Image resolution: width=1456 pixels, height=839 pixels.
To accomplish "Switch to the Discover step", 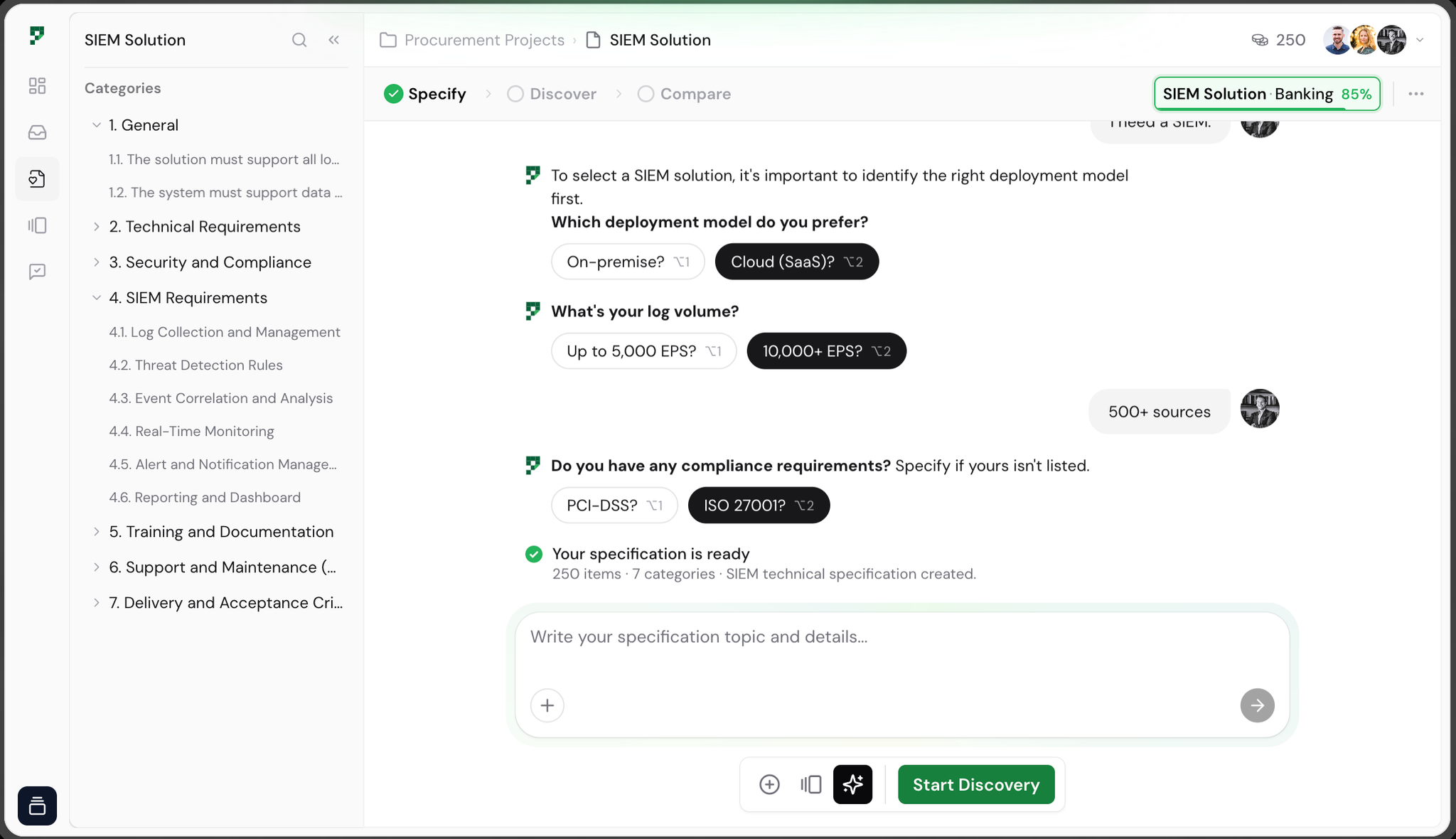I will click(552, 94).
